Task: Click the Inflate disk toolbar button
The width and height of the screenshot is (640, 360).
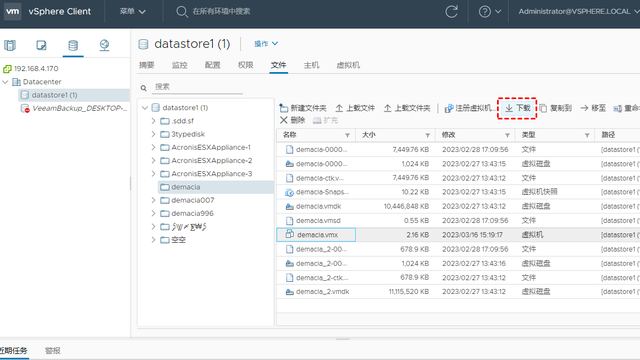Action: pyautogui.click(x=325, y=120)
